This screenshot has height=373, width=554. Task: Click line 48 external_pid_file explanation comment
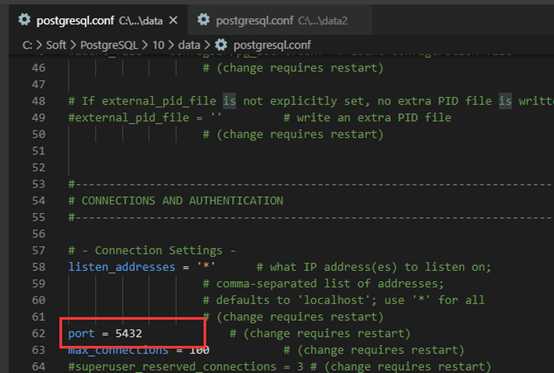pyautogui.click(x=311, y=101)
